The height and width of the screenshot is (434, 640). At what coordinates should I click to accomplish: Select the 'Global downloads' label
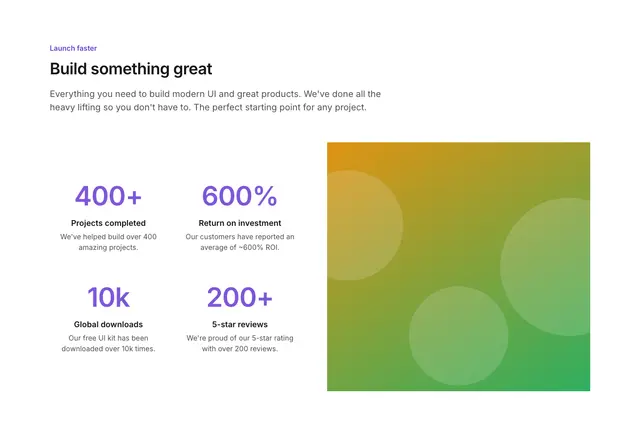click(x=108, y=325)
